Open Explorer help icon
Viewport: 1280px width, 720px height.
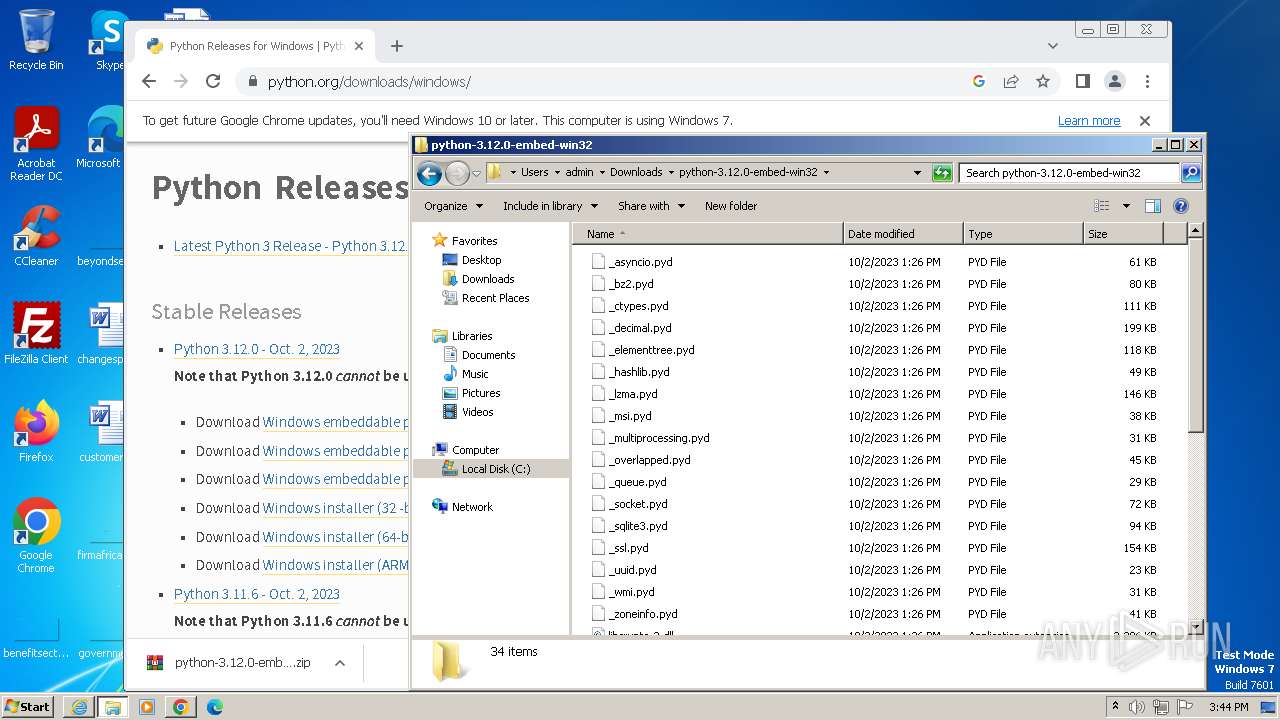pos(1180,206)
